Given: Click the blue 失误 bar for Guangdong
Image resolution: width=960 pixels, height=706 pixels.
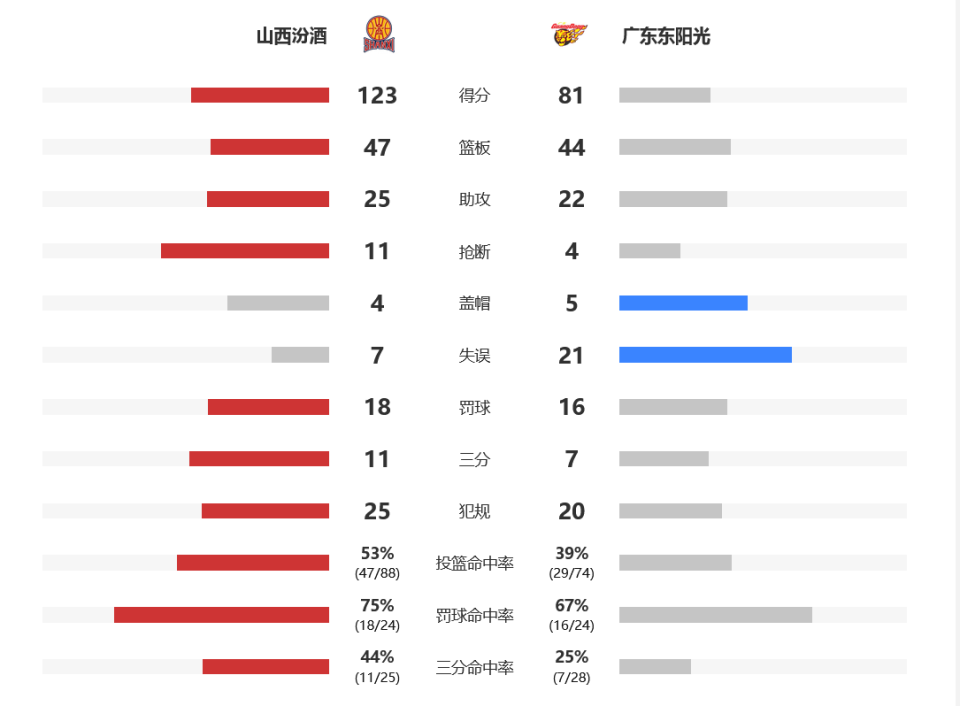Looking at the screenshot, I should pos(705,355).
